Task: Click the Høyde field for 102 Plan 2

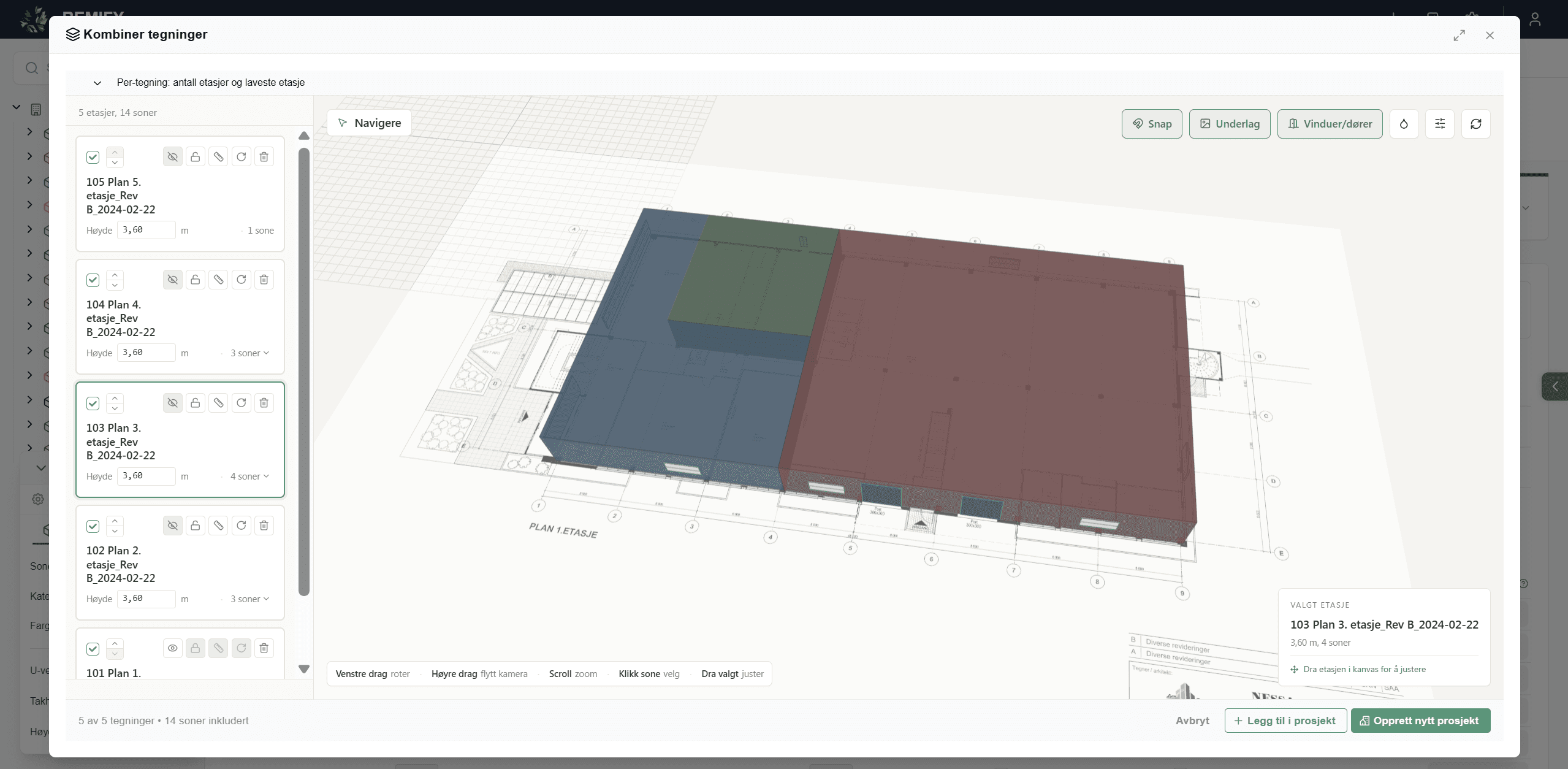Action: (146, 599)
